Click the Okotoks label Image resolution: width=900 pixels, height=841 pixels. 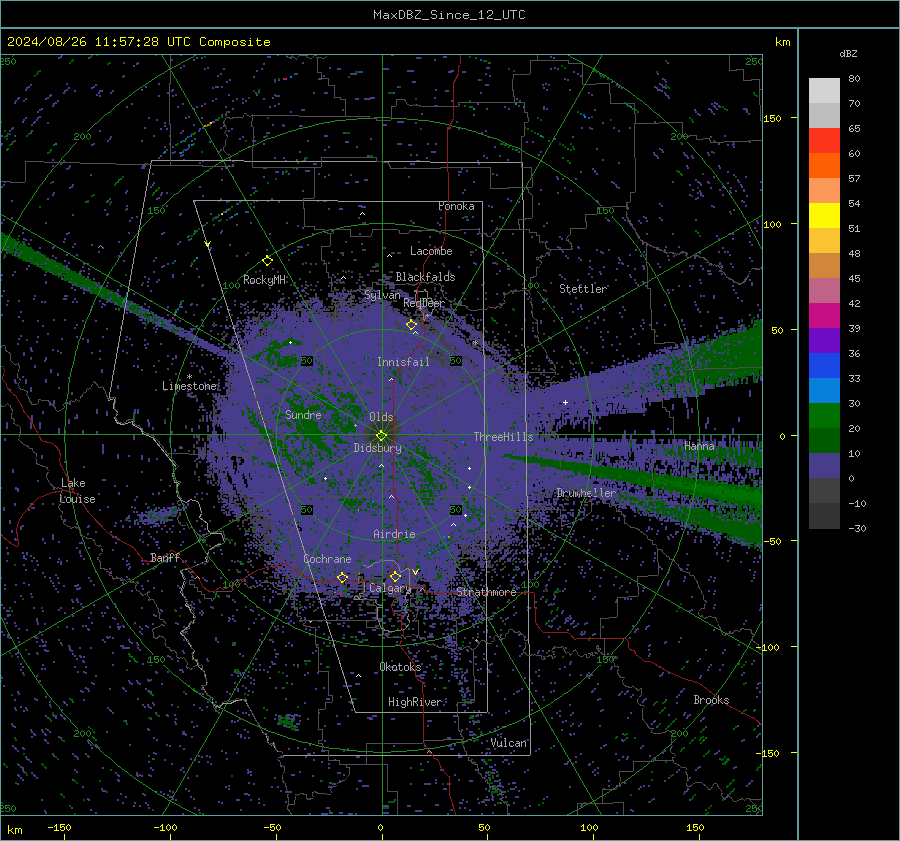[x=400, y=666]
